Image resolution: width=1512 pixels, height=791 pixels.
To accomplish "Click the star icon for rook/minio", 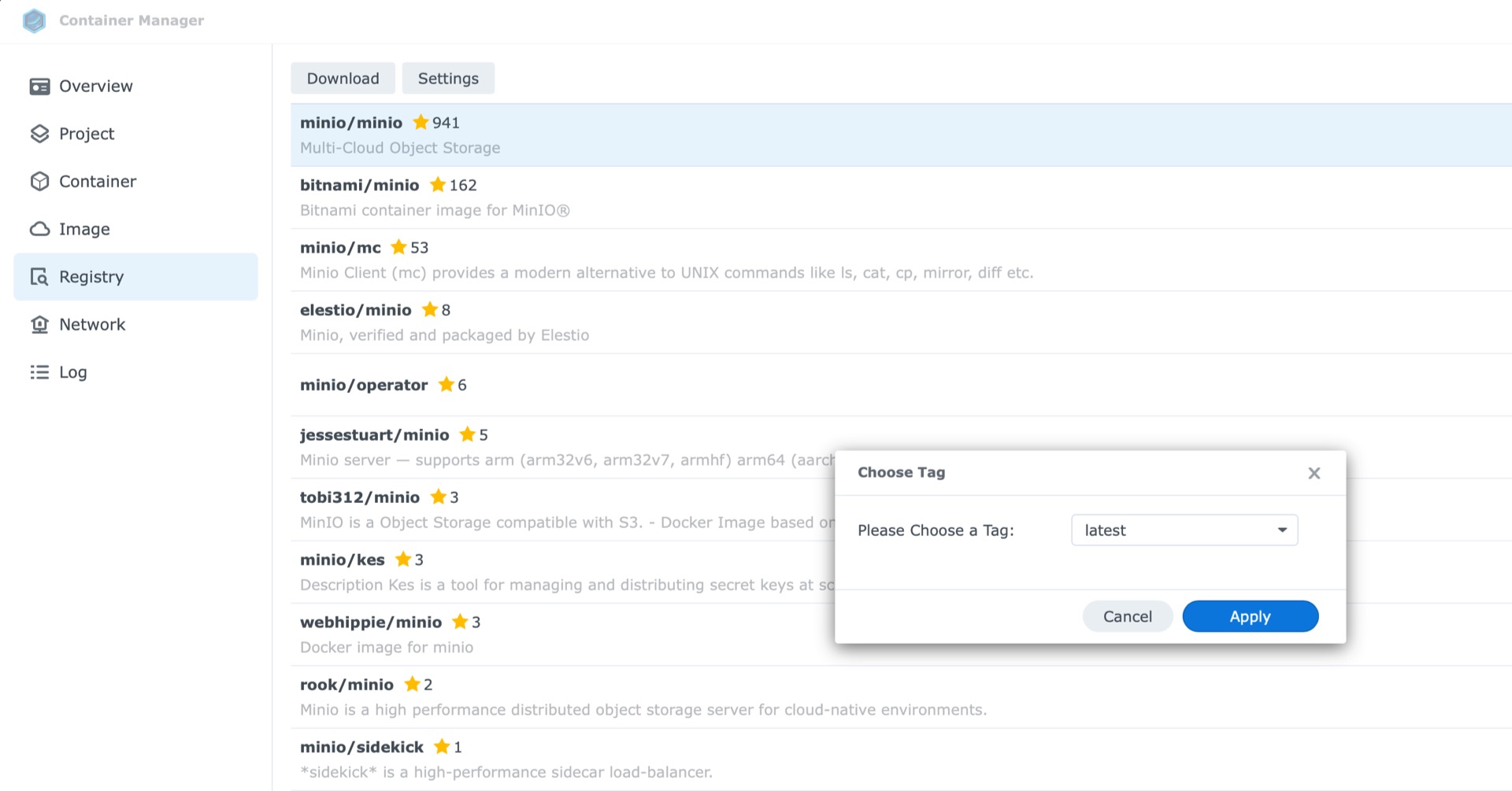I will click(412, 684).
